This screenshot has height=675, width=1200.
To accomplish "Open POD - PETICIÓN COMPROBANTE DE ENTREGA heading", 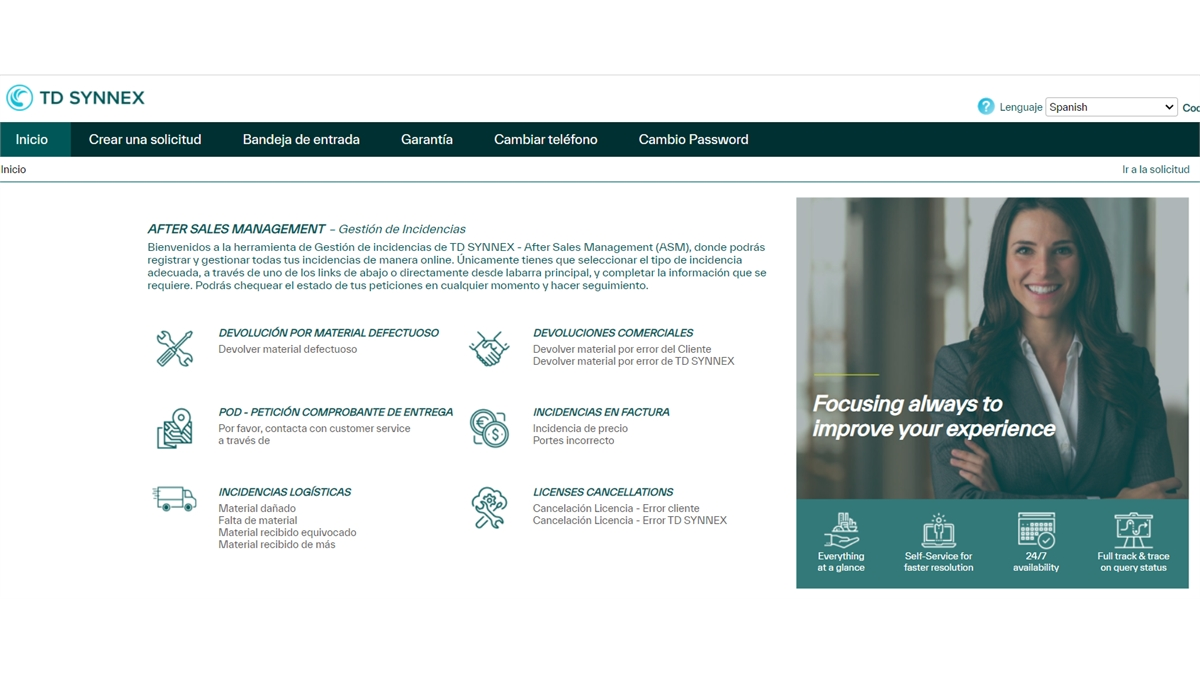I will (336, 412).
